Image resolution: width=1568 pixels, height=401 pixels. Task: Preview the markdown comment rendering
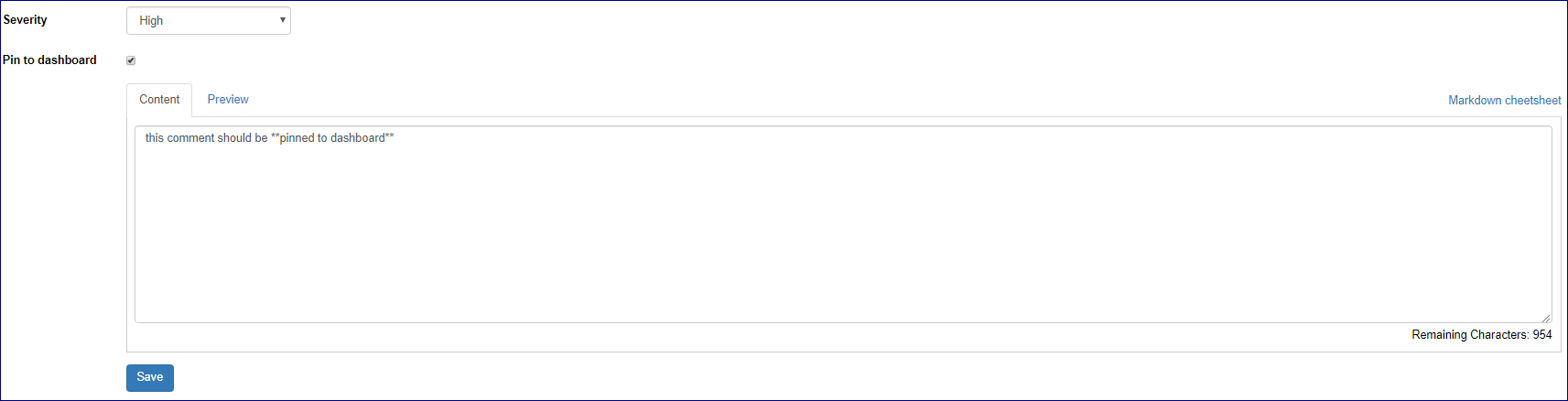228,100
